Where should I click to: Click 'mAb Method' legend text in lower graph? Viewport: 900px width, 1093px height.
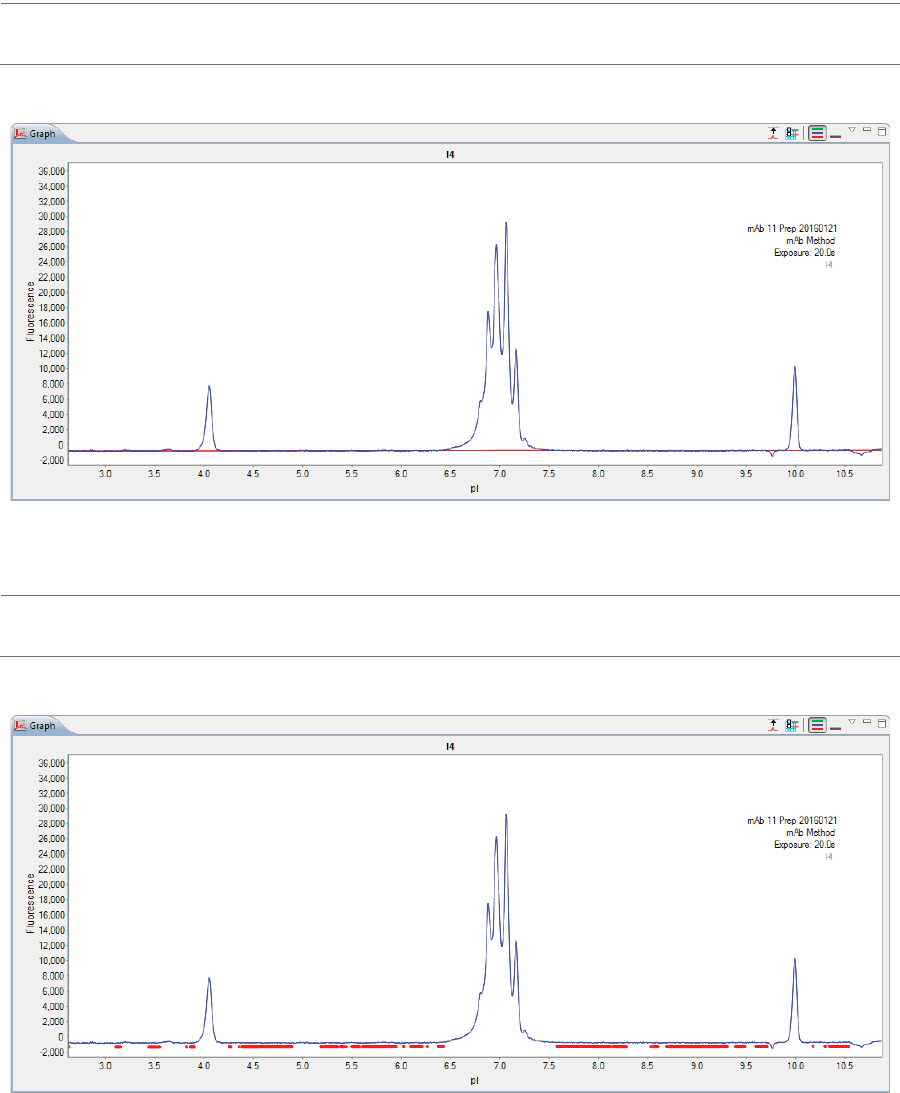tap(811, 832)
